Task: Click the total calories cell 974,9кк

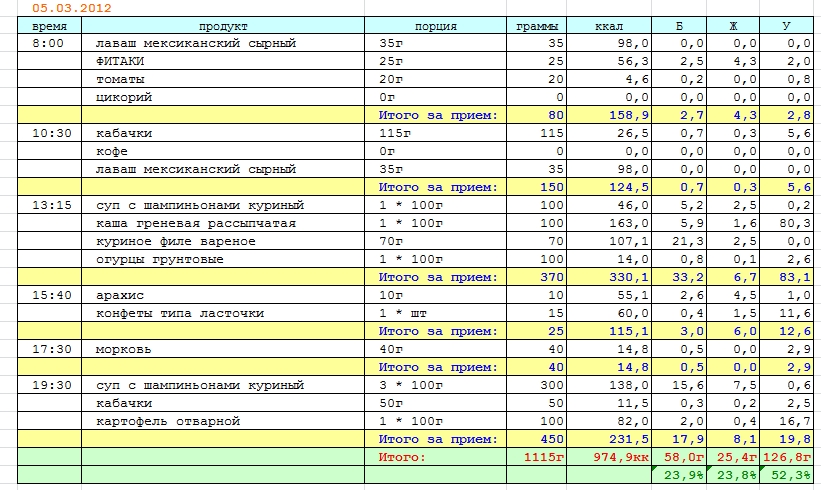Action: pyautogui.click(x=609, y=457)
